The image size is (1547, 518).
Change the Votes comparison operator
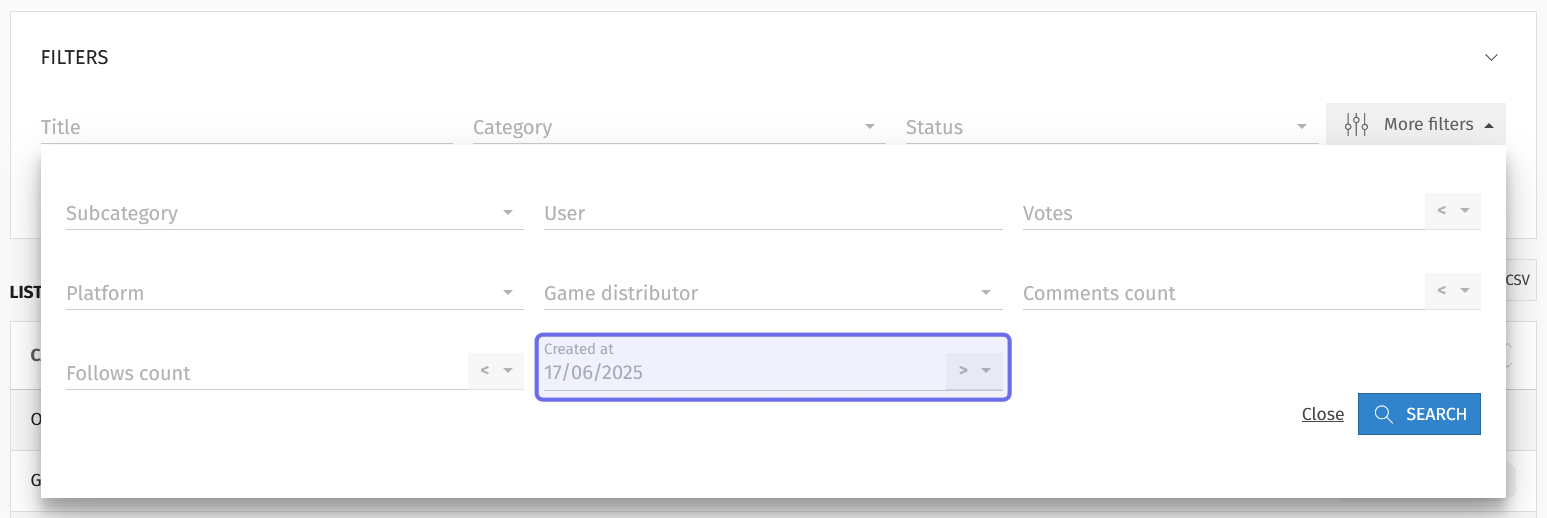(x=1453, y=211)
